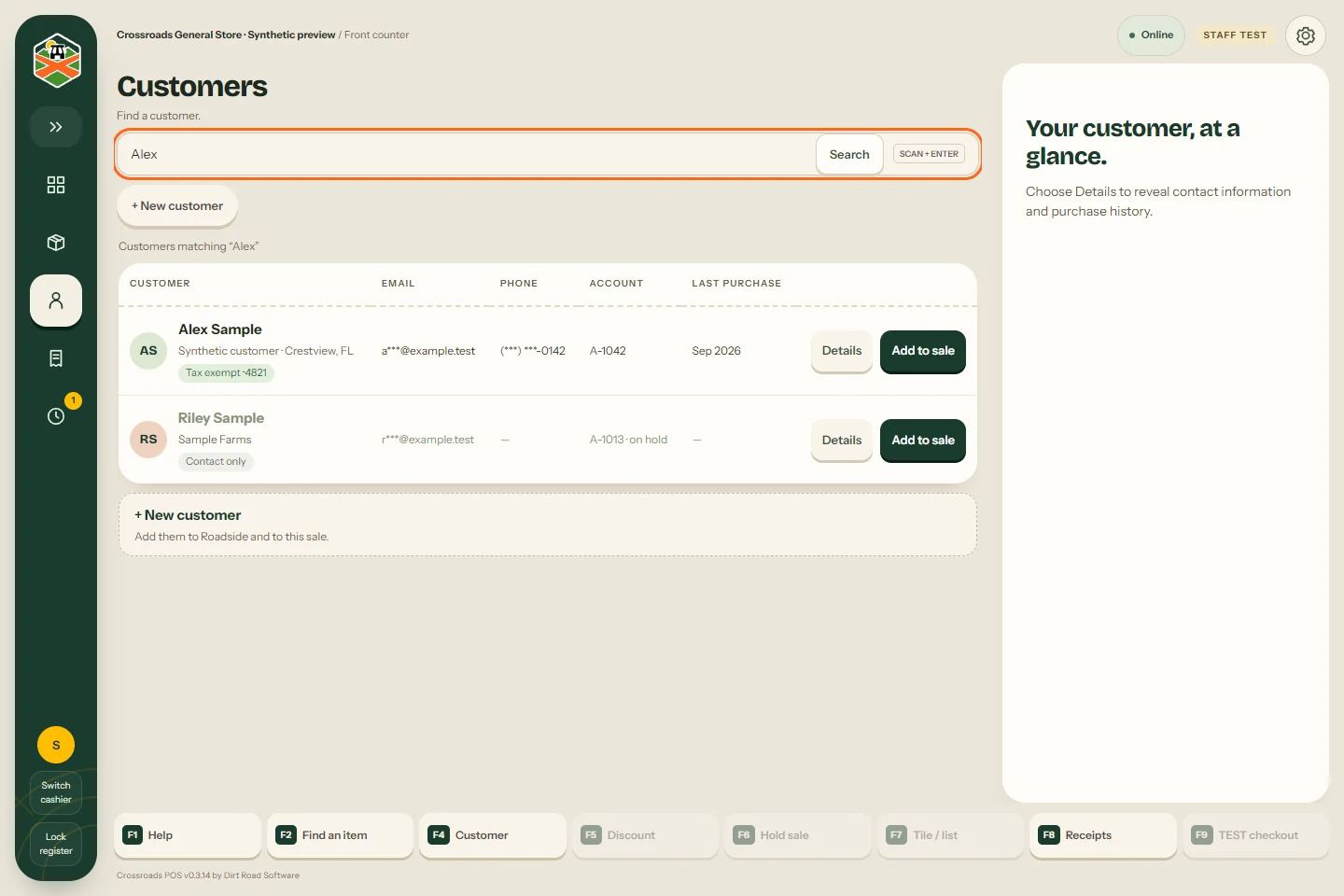Click the STAFF TEST badge
Screen dimensions: 1344x896
1235,35
